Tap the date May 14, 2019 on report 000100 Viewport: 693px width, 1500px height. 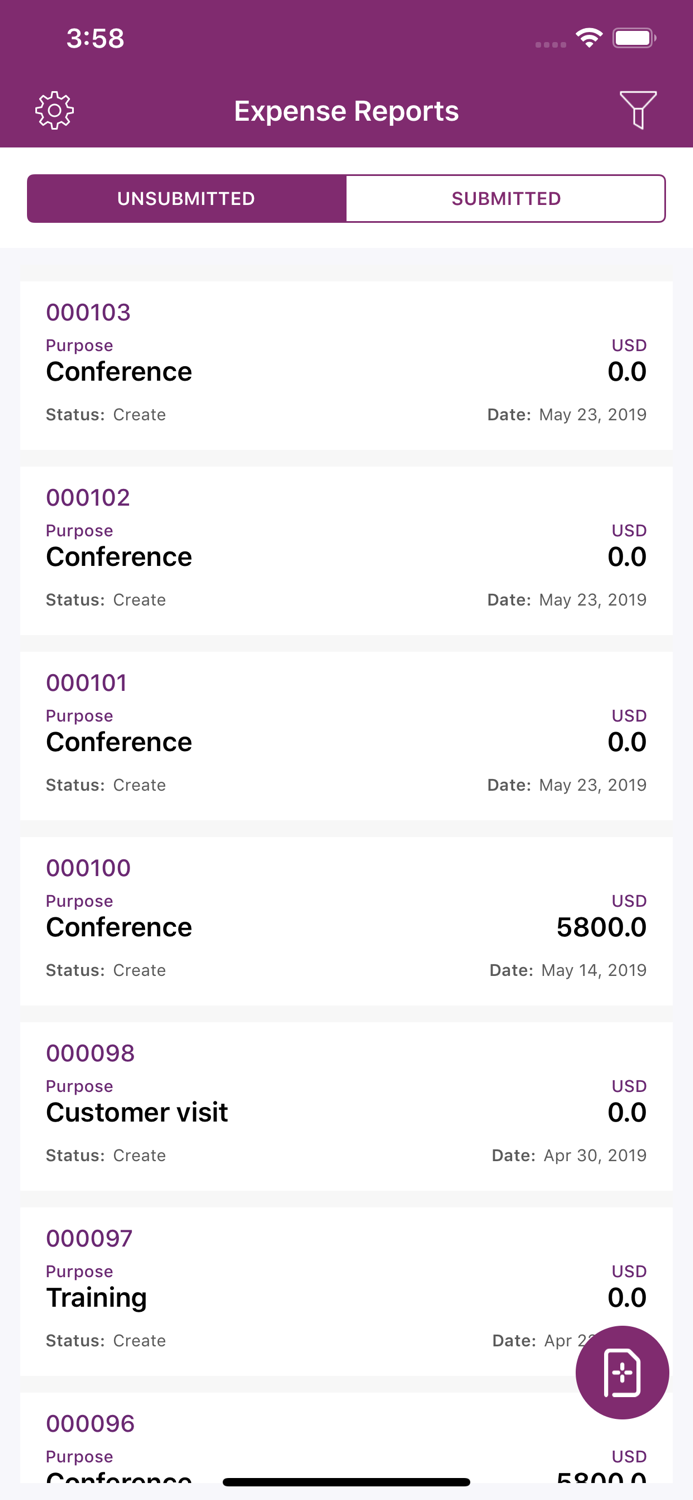pyautogui.click(x=592, y=970)
